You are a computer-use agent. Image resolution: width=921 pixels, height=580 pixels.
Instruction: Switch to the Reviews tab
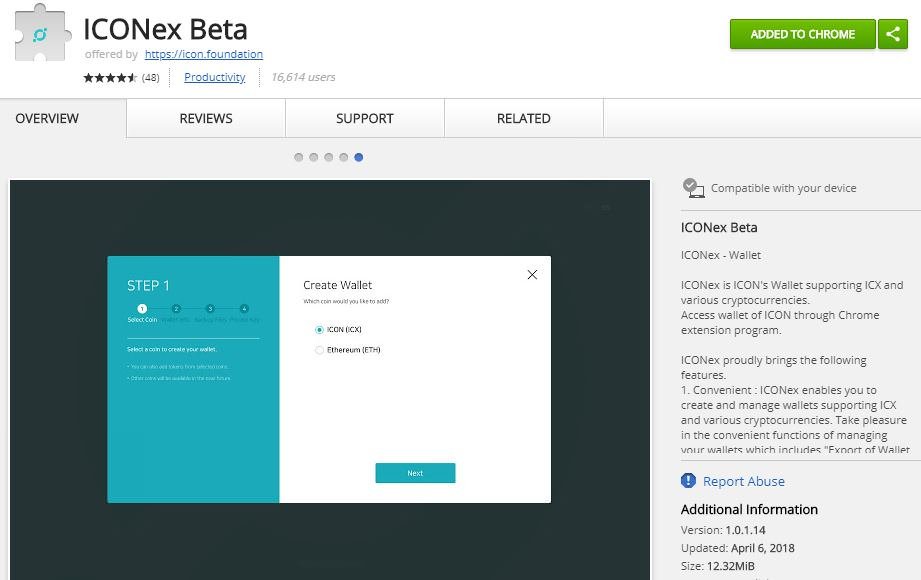tap(206, 118)
